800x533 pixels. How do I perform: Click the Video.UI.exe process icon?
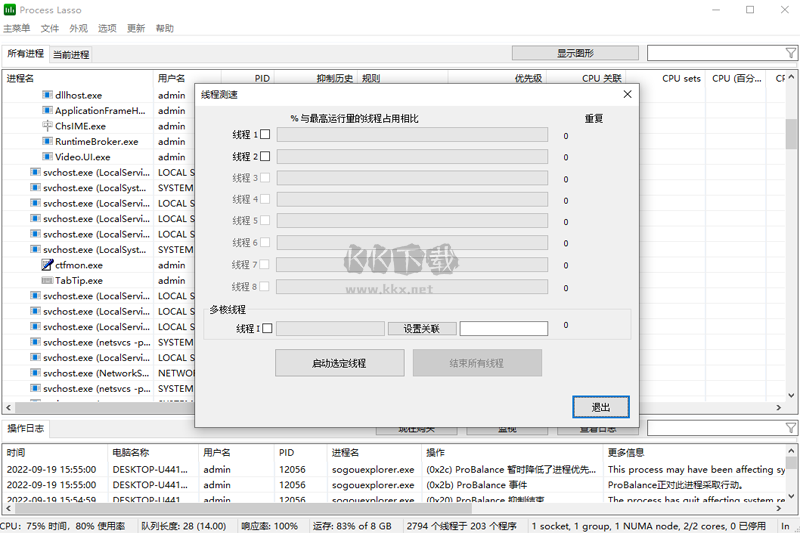(47, 157)
